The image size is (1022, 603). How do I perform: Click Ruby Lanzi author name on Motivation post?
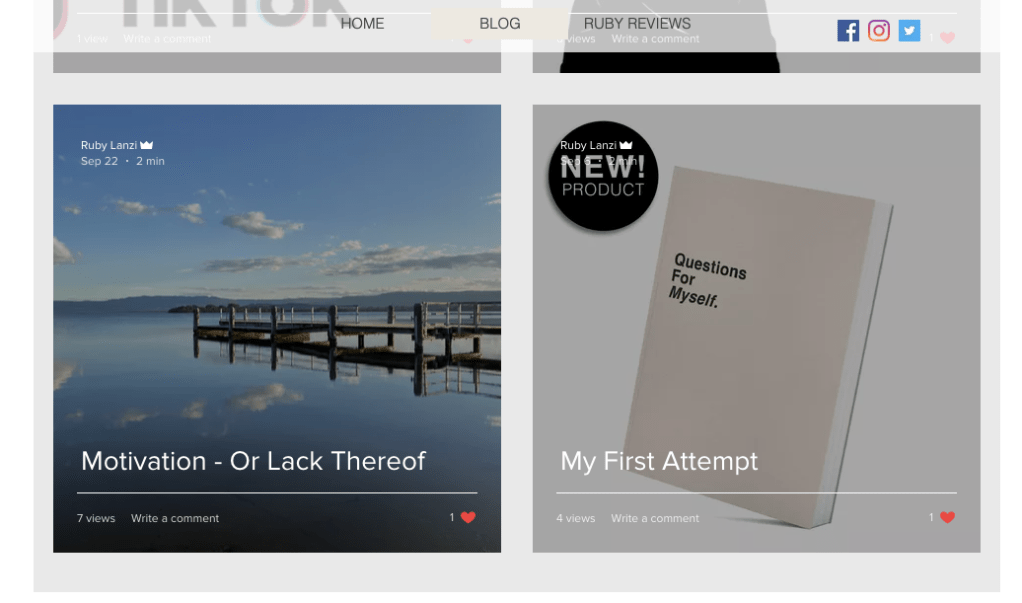(x=109, y=145)
